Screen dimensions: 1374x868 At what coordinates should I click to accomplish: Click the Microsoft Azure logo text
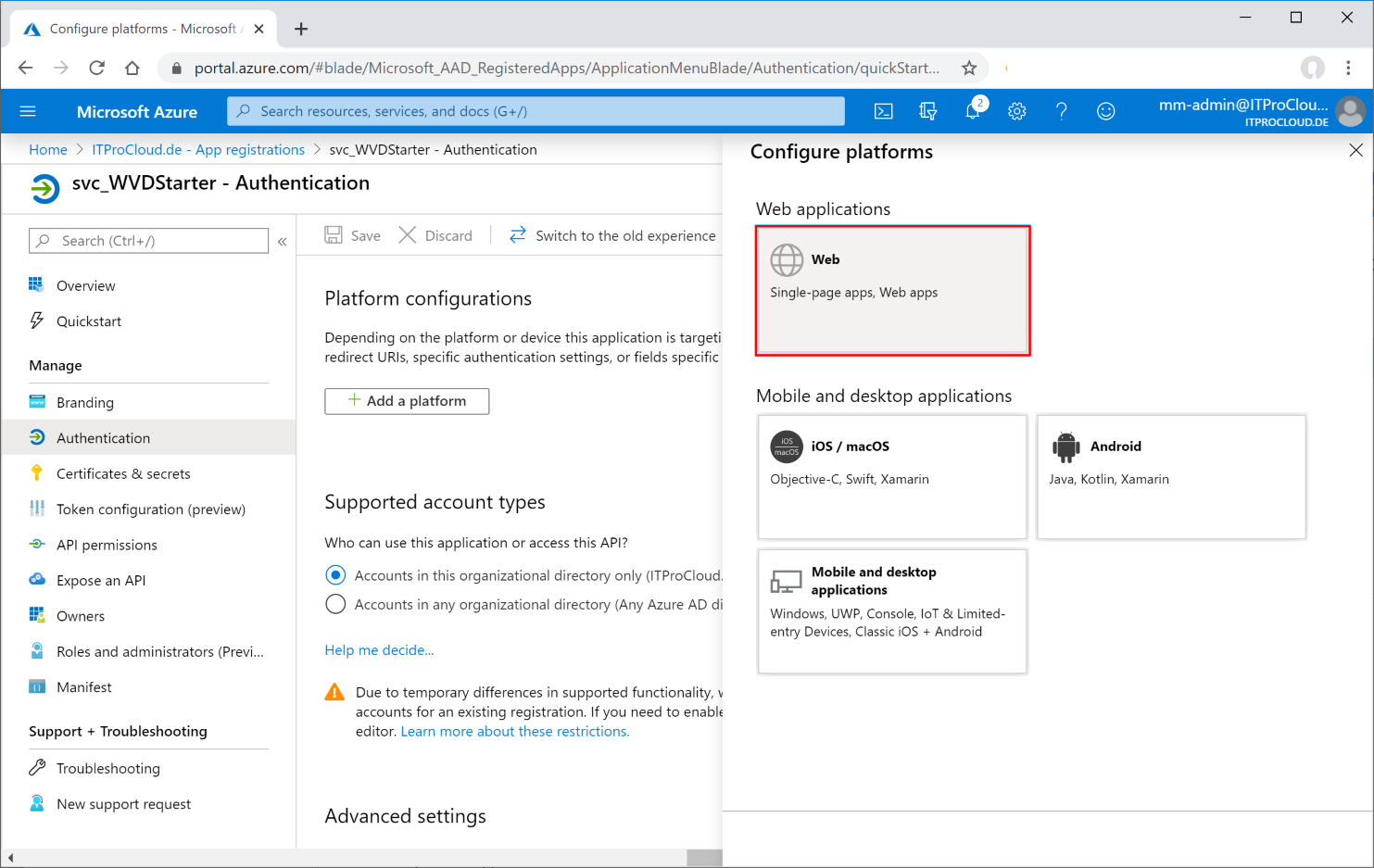137,112
